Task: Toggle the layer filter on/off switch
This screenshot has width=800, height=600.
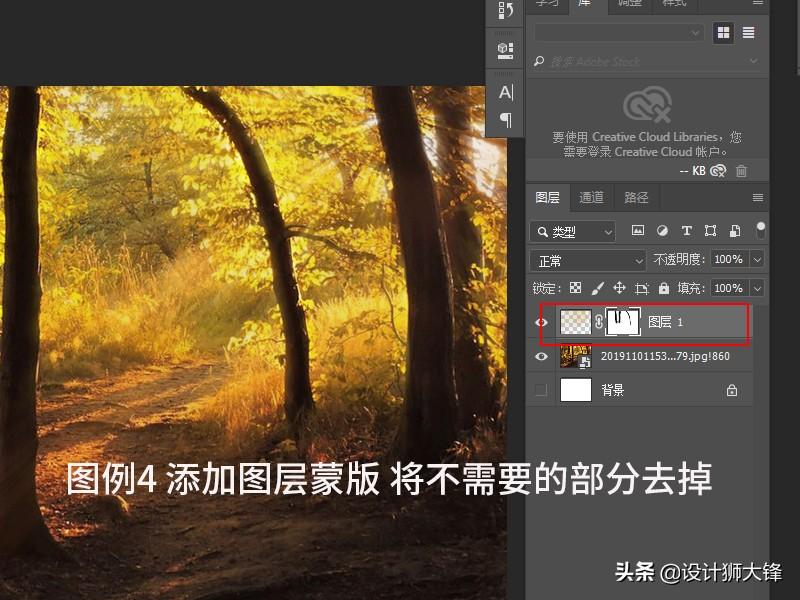Action: coord(760,230)
